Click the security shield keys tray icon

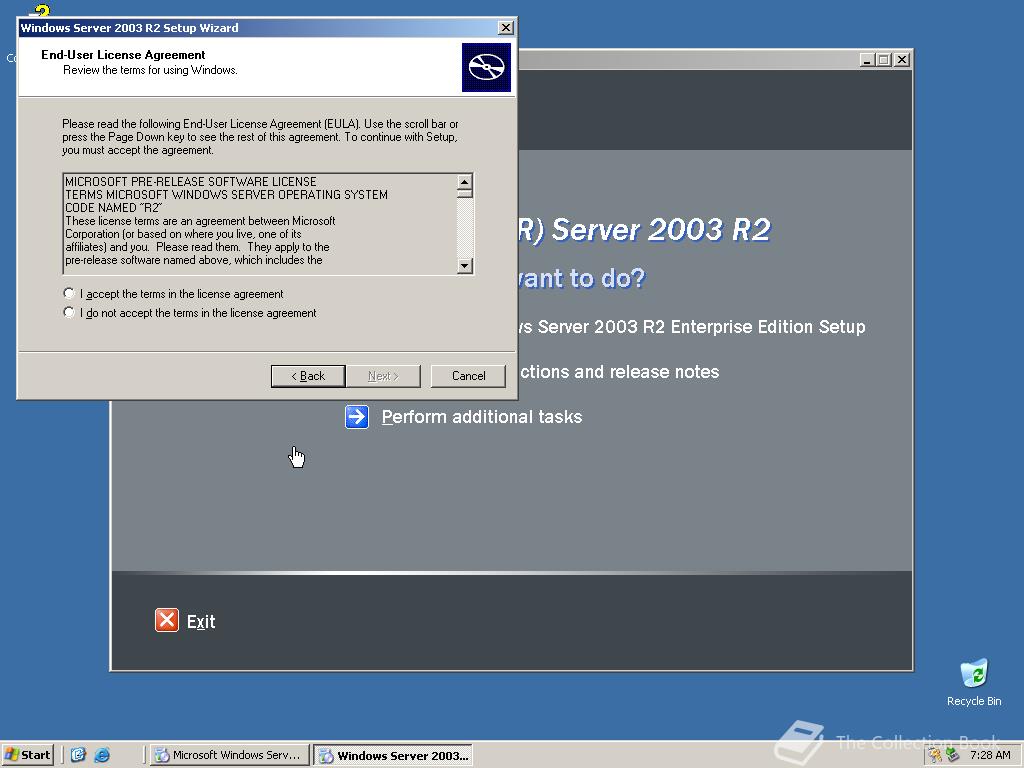pos(935,755)
